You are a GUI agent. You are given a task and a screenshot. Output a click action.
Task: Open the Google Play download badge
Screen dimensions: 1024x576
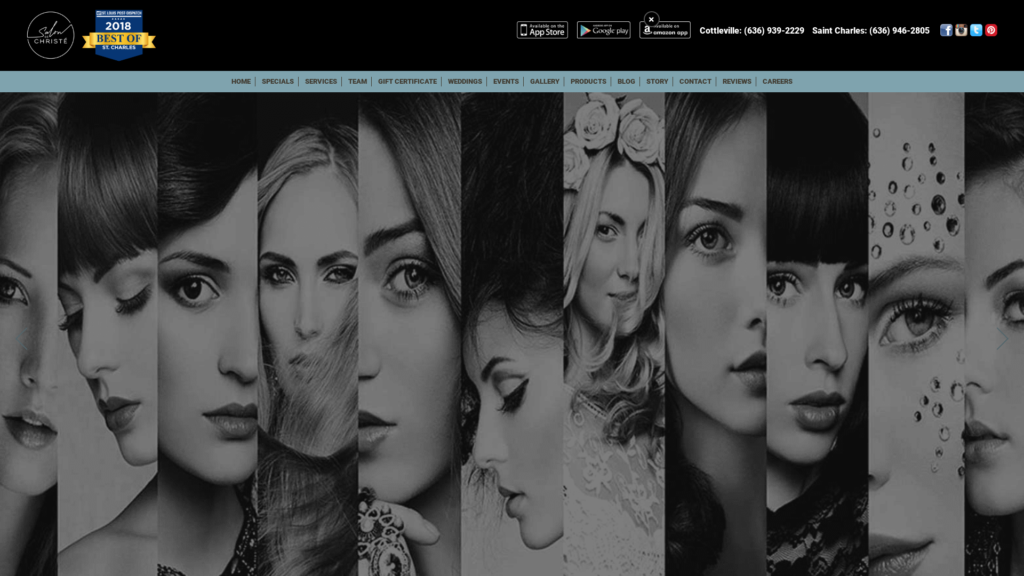click(603, 30)
